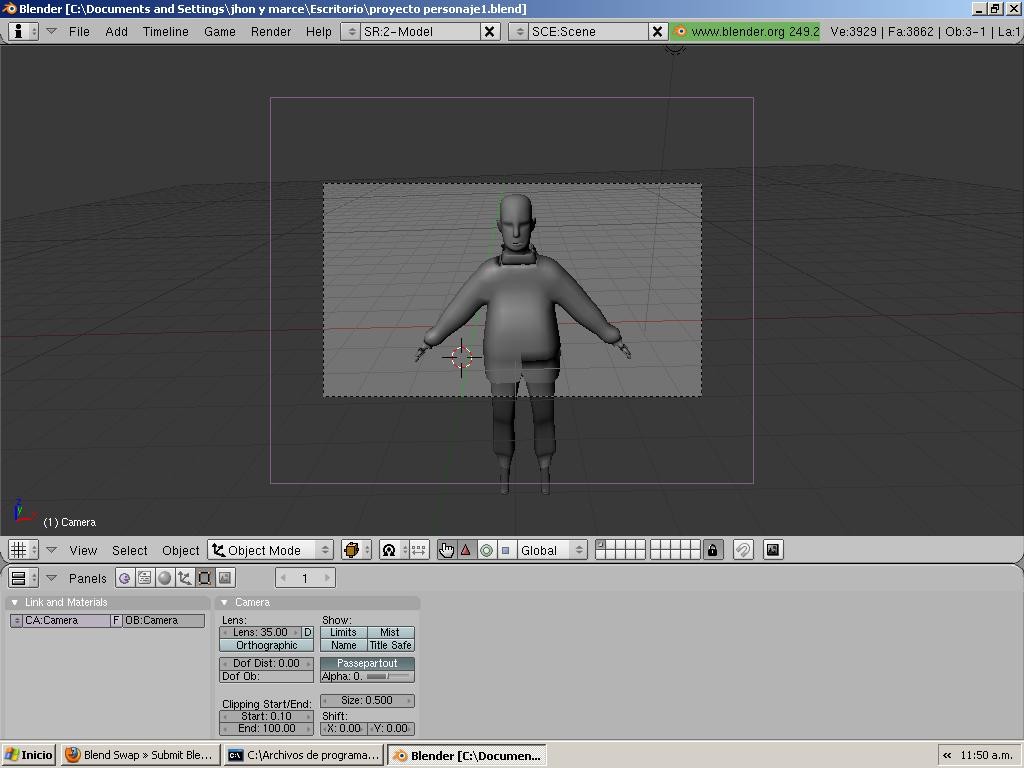Screen dimensions: 1024x768
Task: Open the Scene buttons panel
Action: pos(225,577)
